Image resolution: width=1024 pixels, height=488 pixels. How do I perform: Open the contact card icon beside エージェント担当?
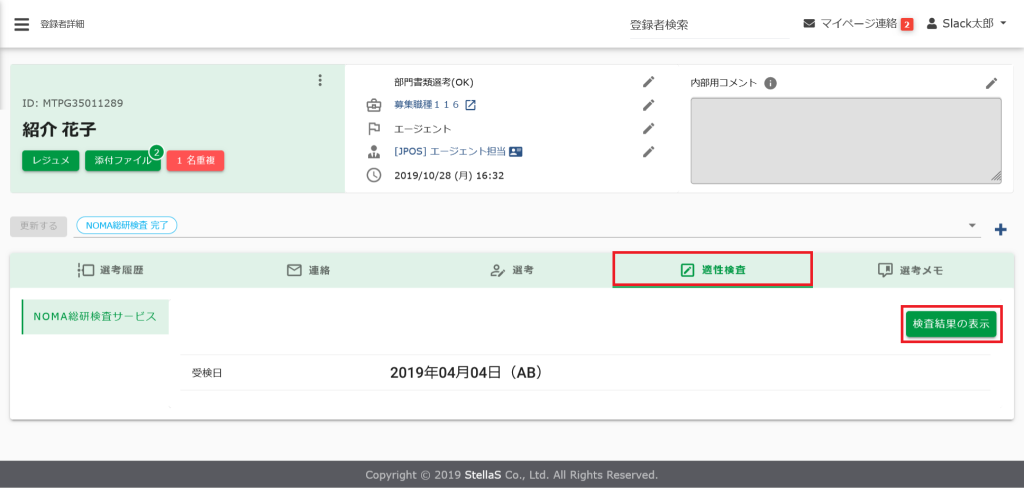516,152
